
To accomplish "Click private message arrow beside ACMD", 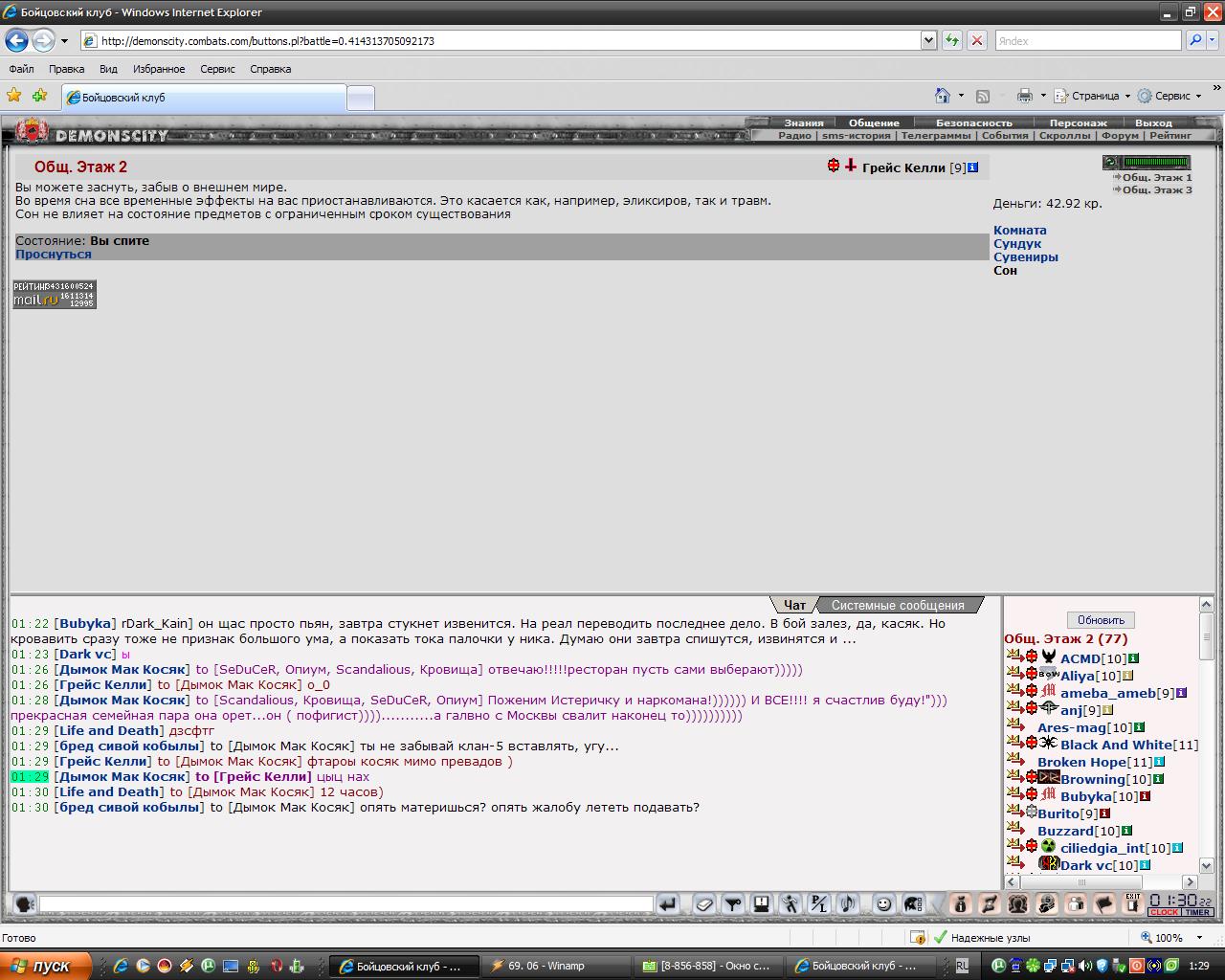I will click(1015, 657).
